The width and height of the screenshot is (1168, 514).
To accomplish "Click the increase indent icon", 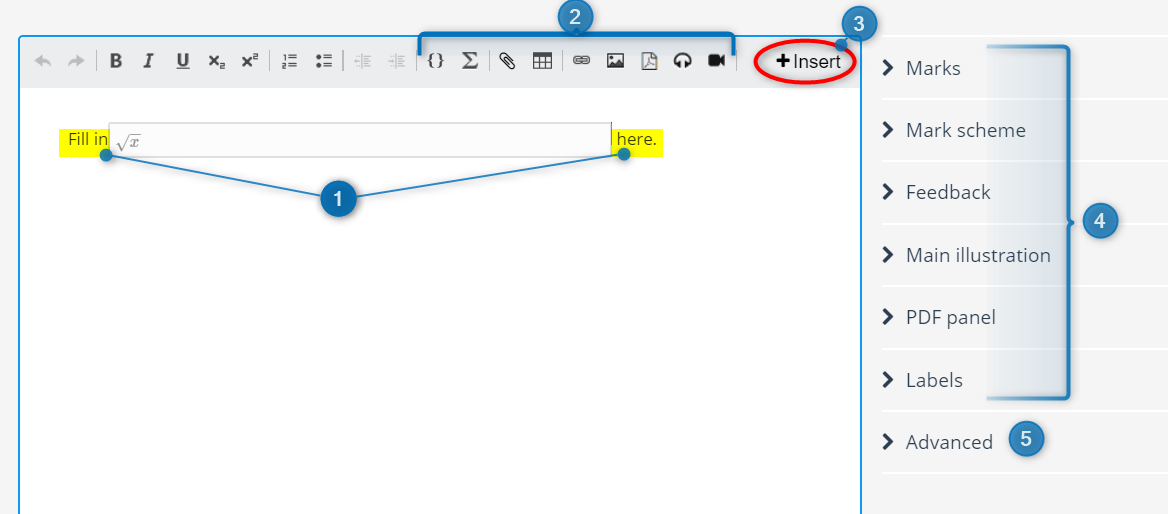I will point(397,62).
